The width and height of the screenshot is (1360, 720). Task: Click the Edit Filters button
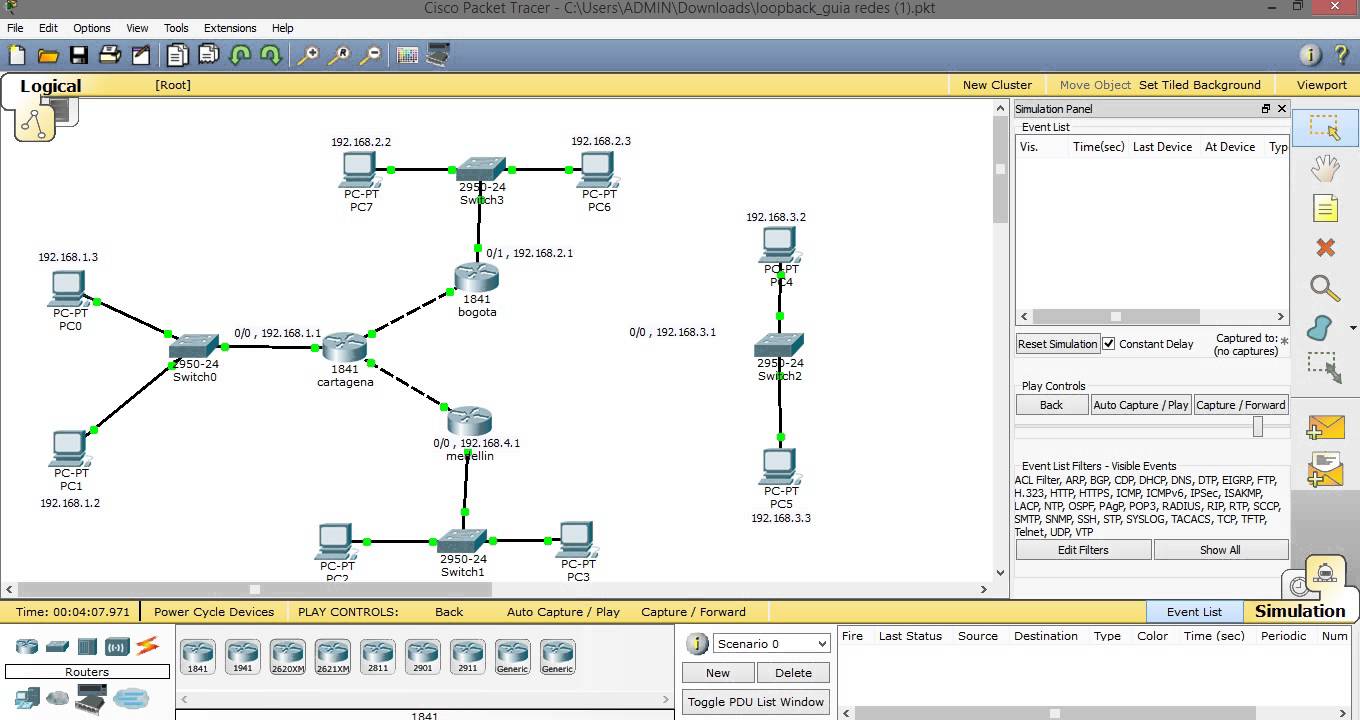coord(1083,550)
